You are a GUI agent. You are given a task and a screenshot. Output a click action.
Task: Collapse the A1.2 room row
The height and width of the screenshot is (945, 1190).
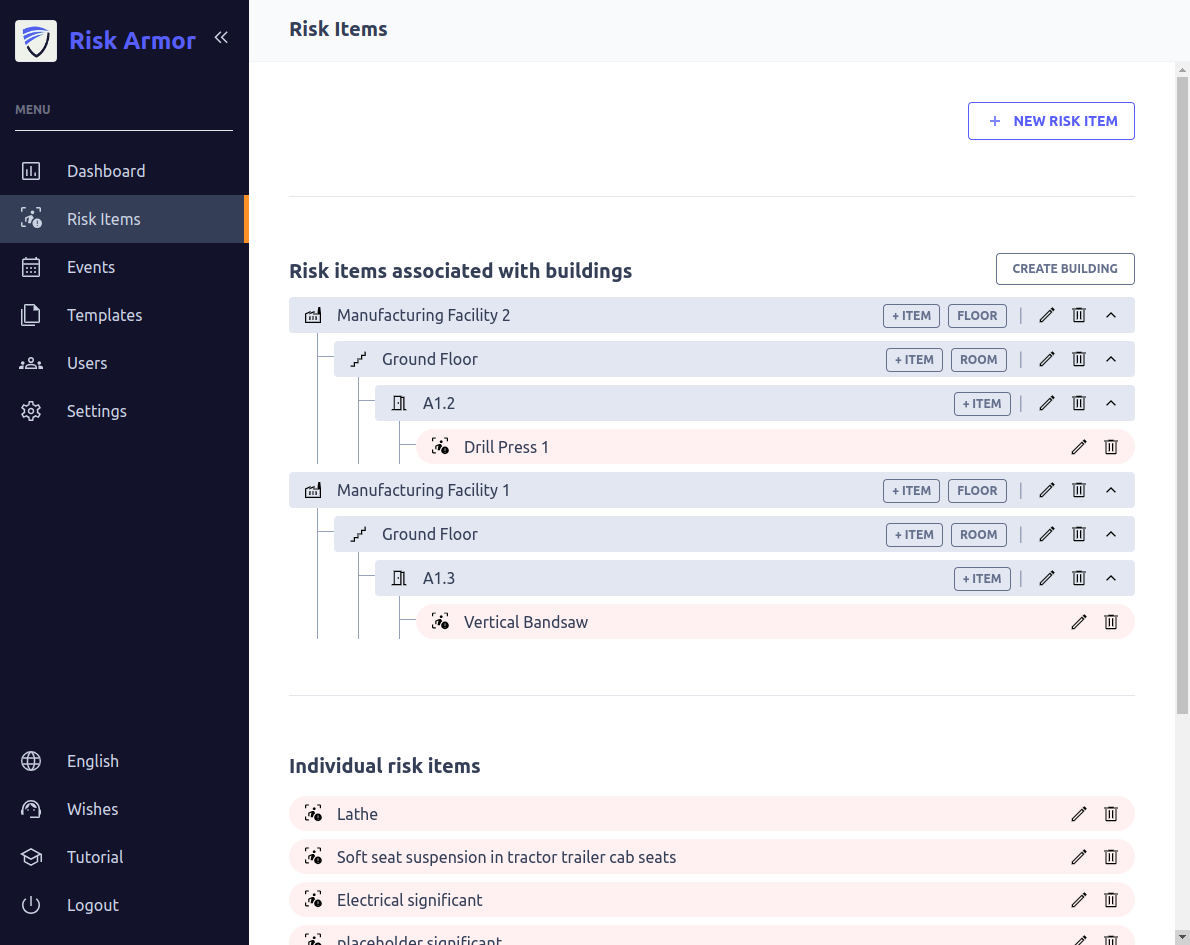(x=1110, y=403)
